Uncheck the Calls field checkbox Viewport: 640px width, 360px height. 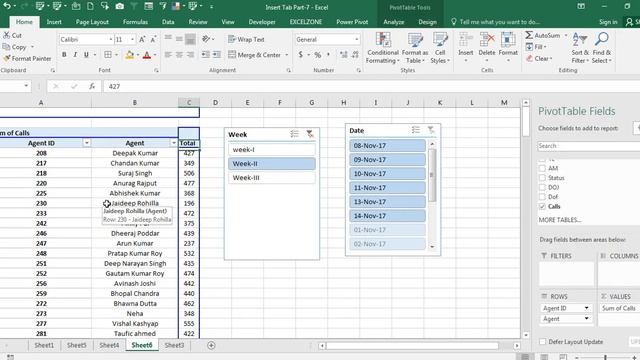pos(542,207)
